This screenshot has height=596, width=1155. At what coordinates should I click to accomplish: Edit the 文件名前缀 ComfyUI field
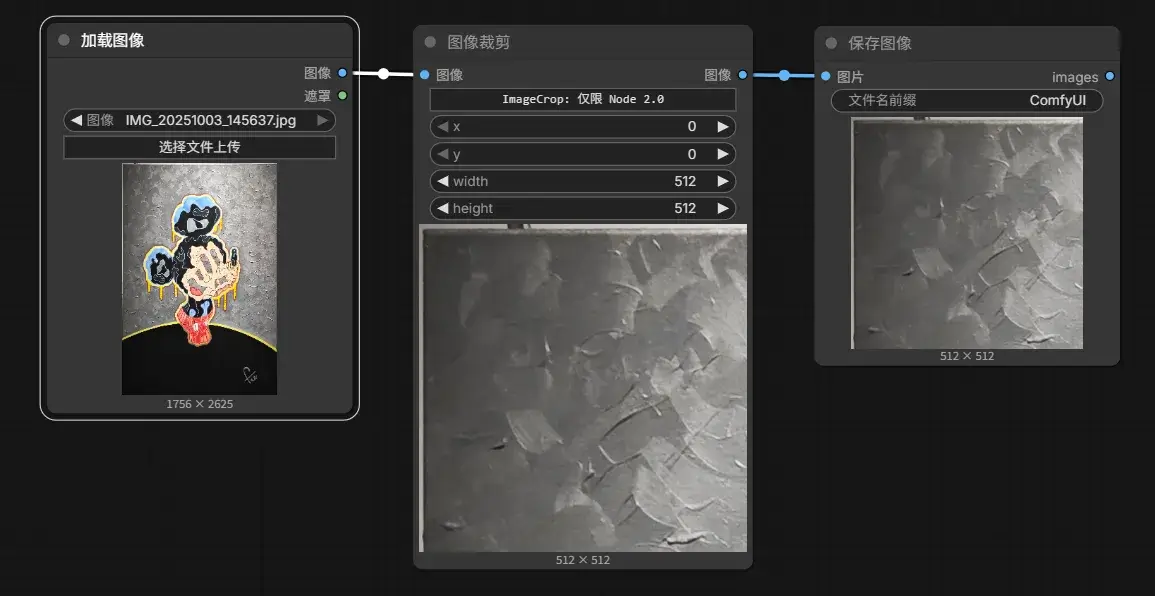click(967, 100)
